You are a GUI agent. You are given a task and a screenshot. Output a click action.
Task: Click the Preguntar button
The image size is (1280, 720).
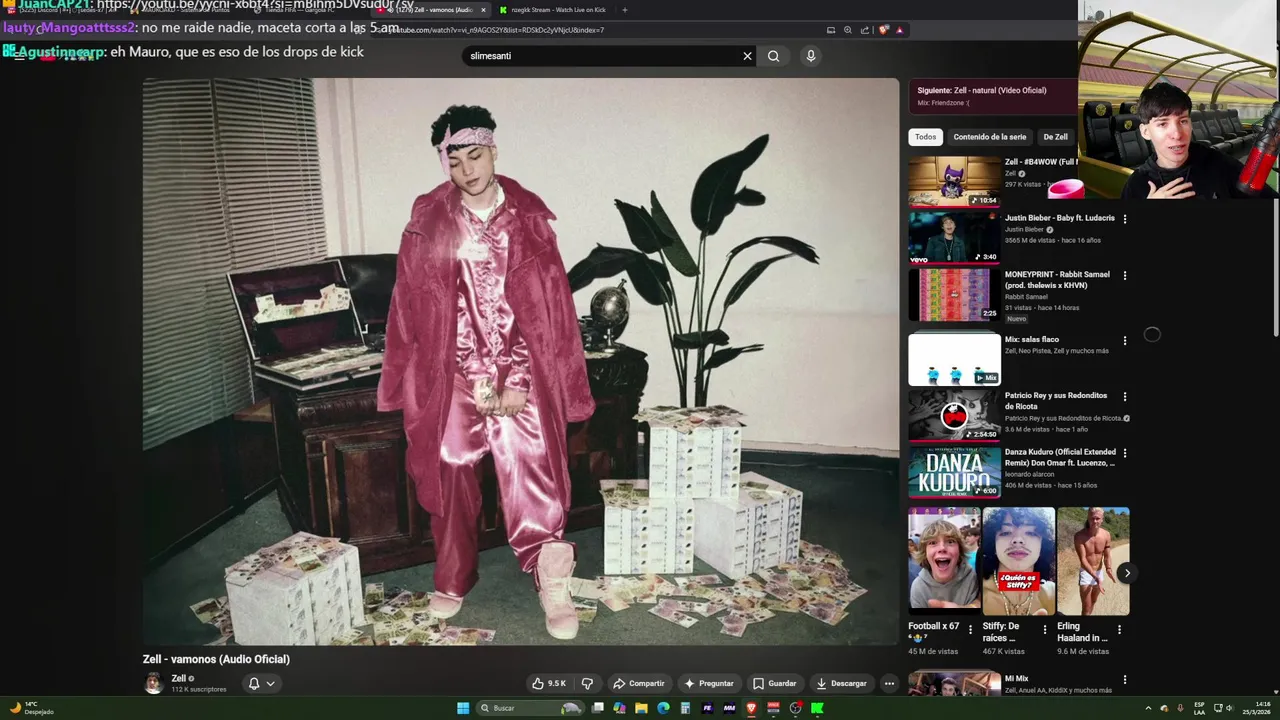tap(709, 683)
